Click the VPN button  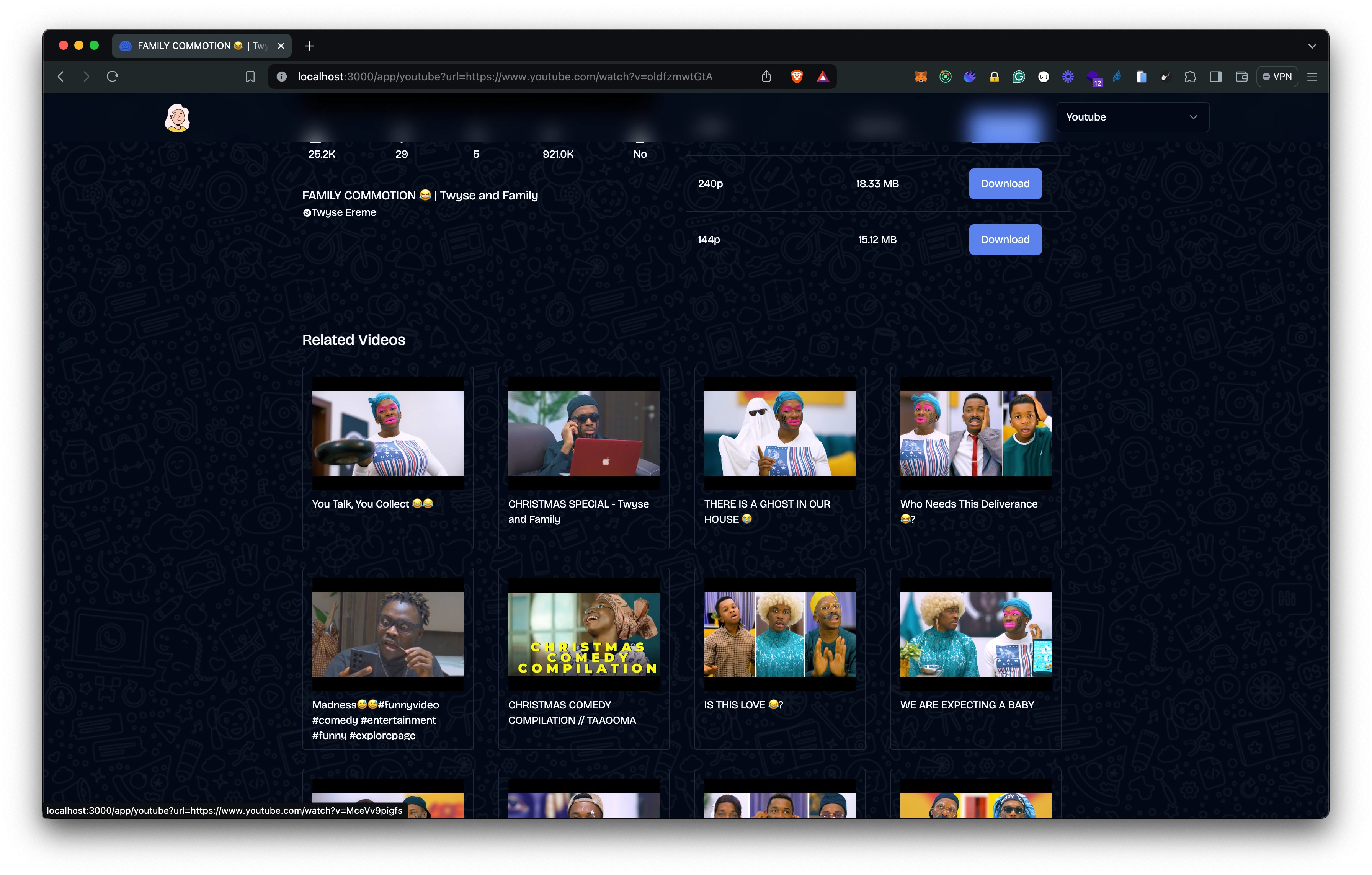(x=1277, y=77)
